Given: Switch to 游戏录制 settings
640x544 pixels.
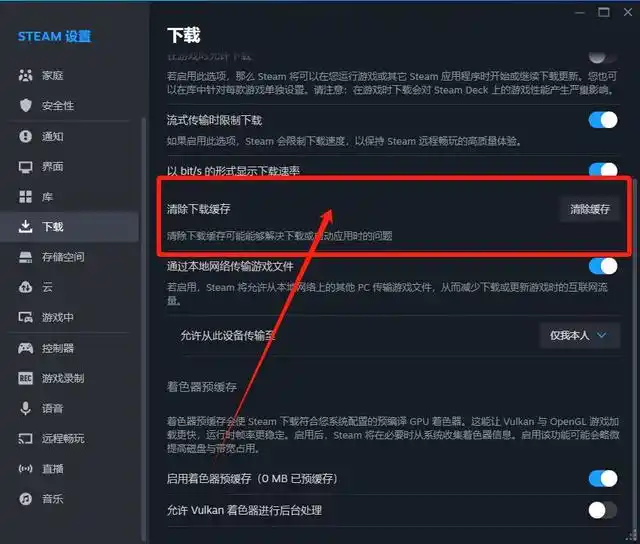Looking at the screenshot, I should click(69, 378).
